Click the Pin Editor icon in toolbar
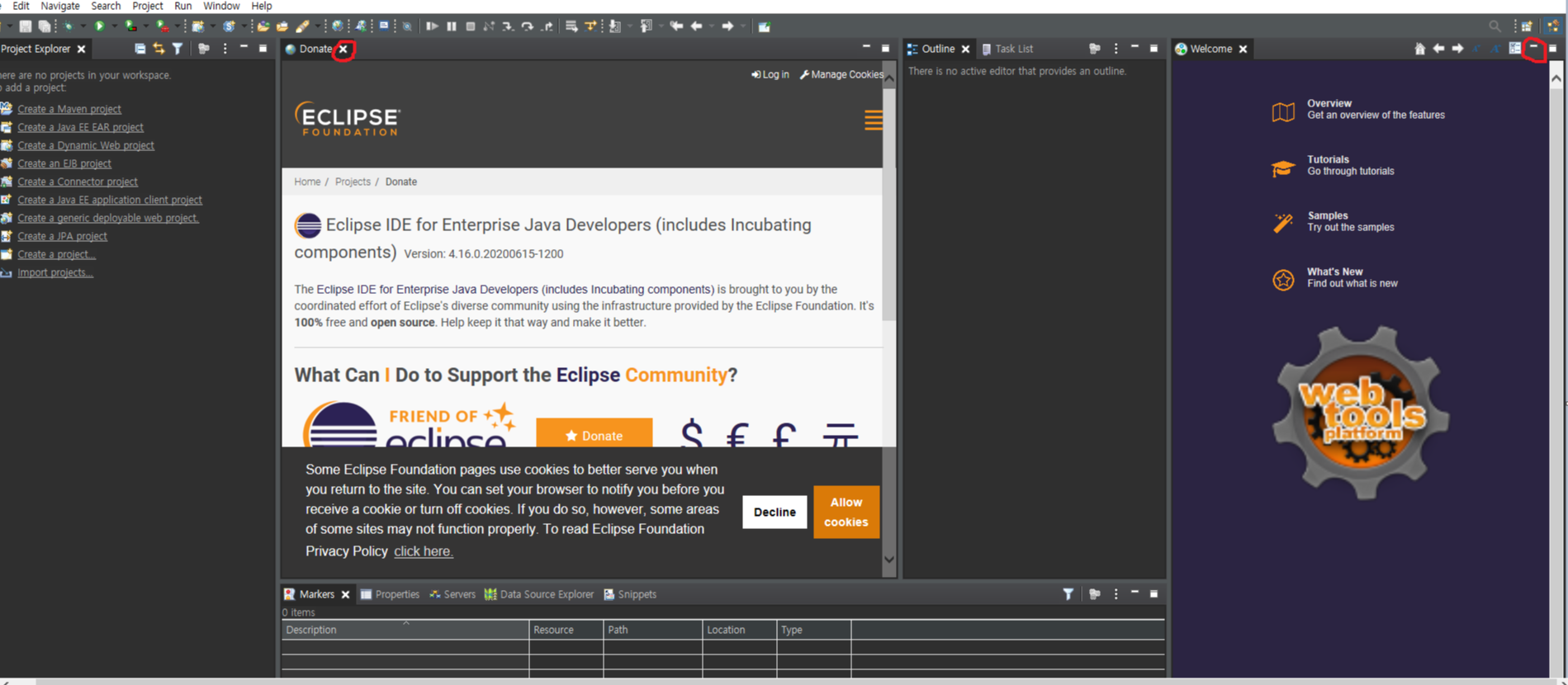Screen dimensions: 1568x685 pos(764,26)
